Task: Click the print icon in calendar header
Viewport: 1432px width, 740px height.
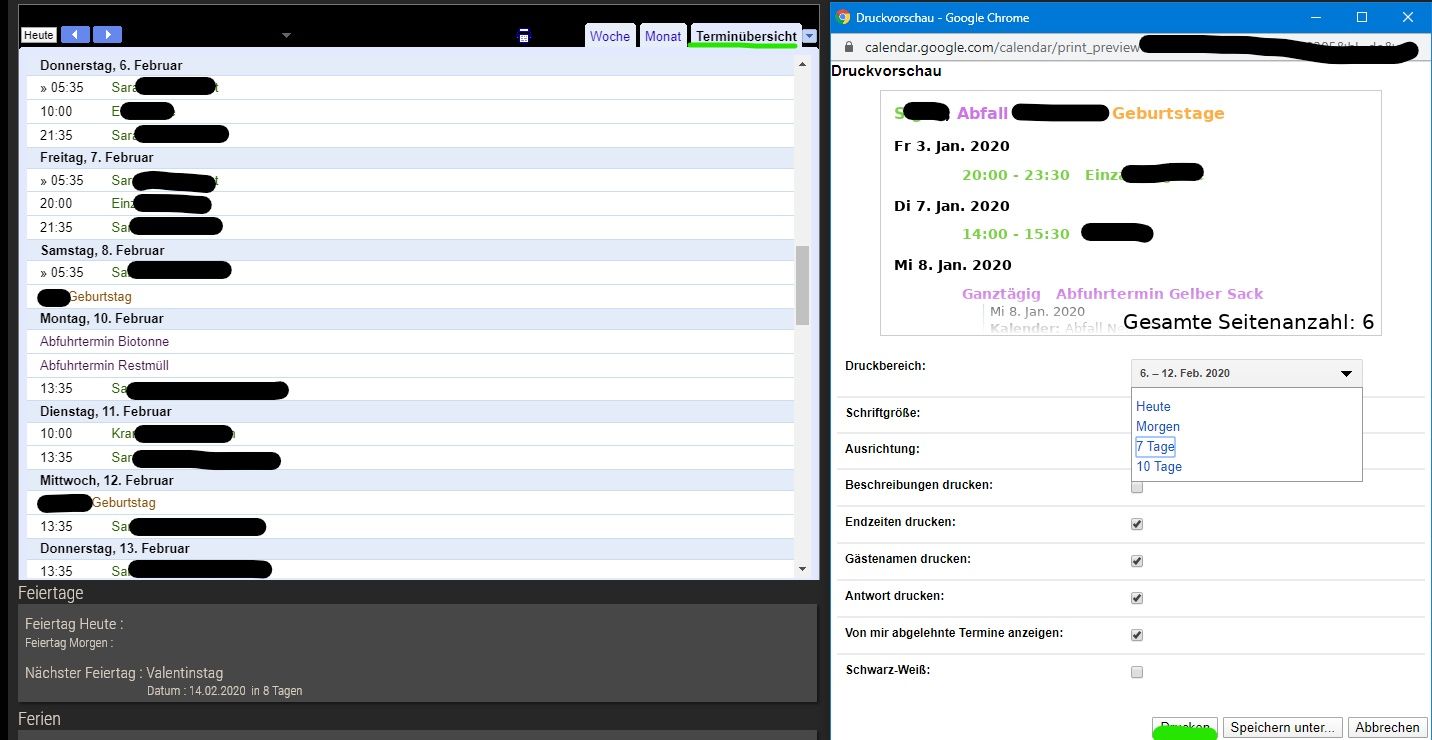Action: (x=523, y=36)
